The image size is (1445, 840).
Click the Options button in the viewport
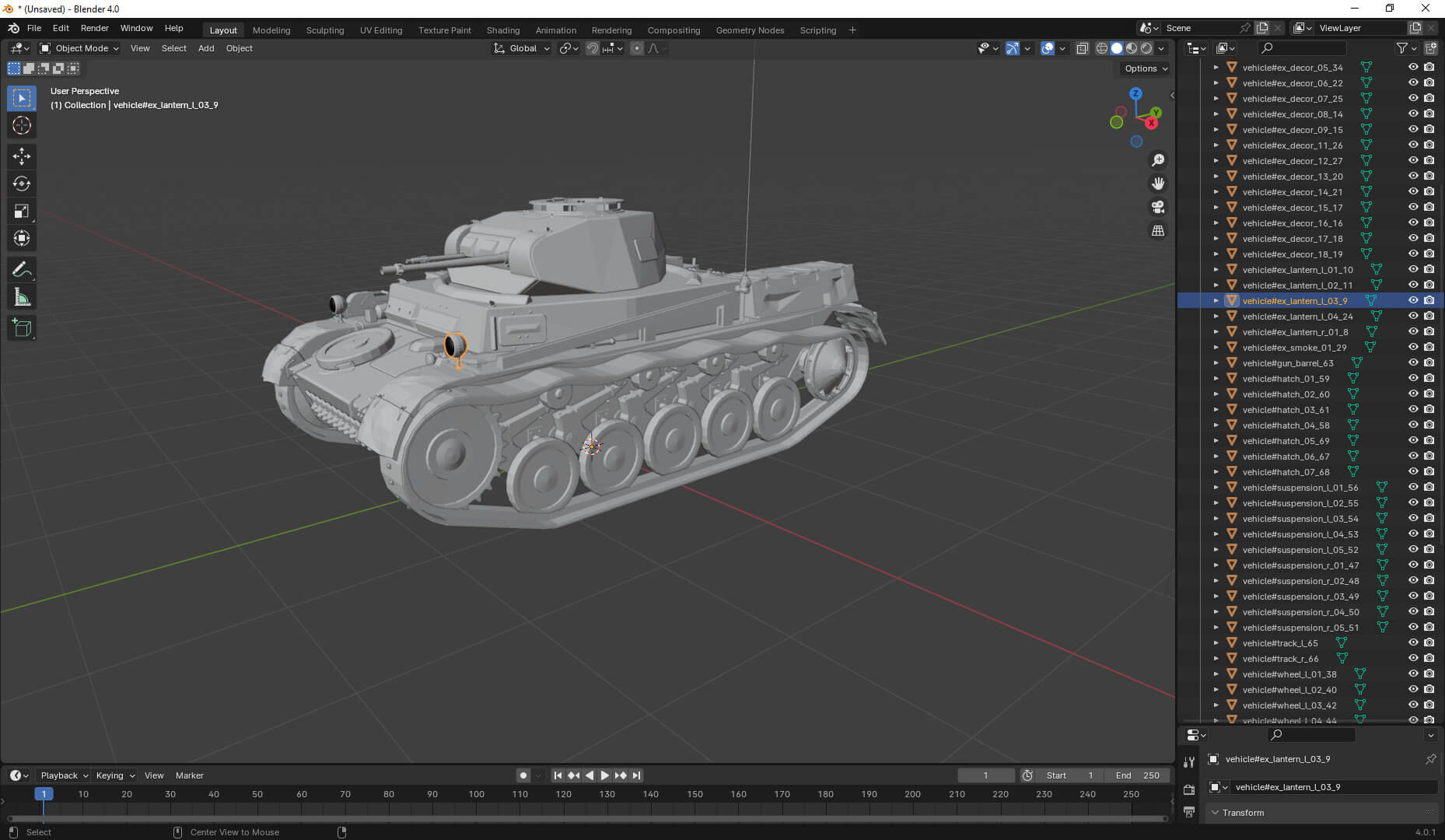1143,68
